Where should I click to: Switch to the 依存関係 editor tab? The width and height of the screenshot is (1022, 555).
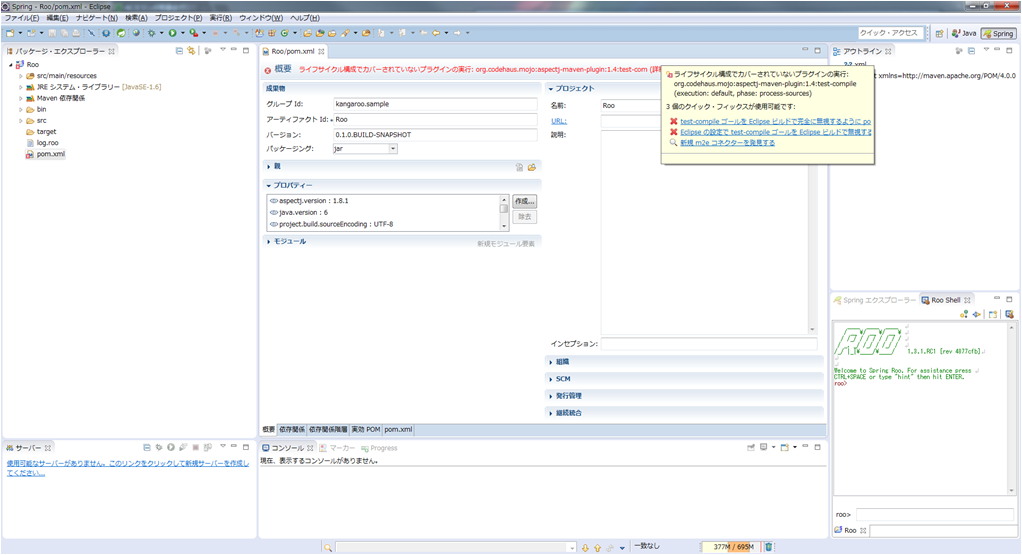[292, 429]
